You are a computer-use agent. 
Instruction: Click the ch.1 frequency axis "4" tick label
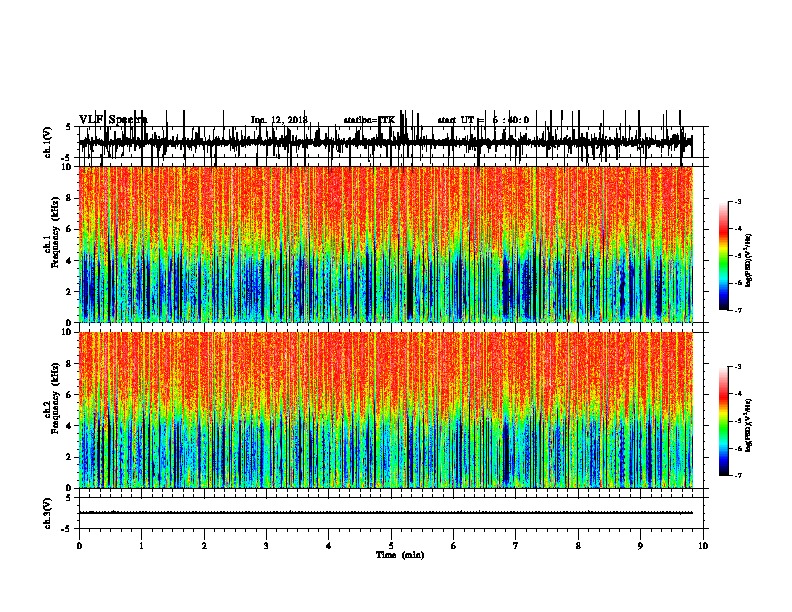70,261
